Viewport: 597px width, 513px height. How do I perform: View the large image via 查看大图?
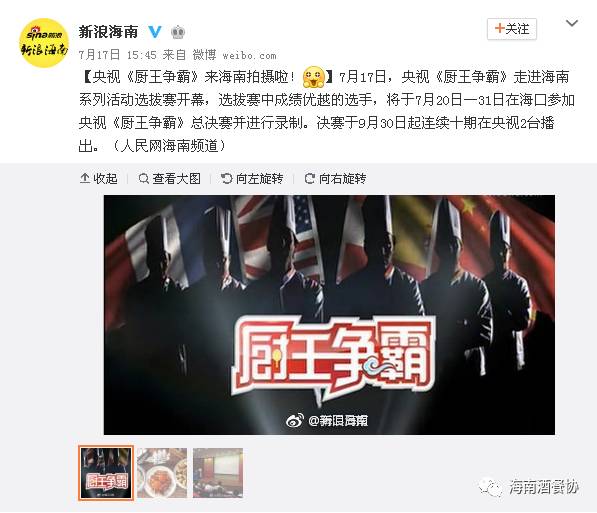coord(169,178)
